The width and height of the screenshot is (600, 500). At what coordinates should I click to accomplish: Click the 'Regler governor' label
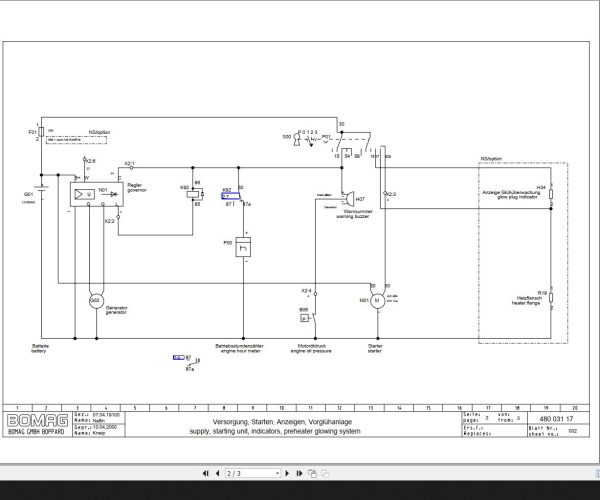click(137, 187)
